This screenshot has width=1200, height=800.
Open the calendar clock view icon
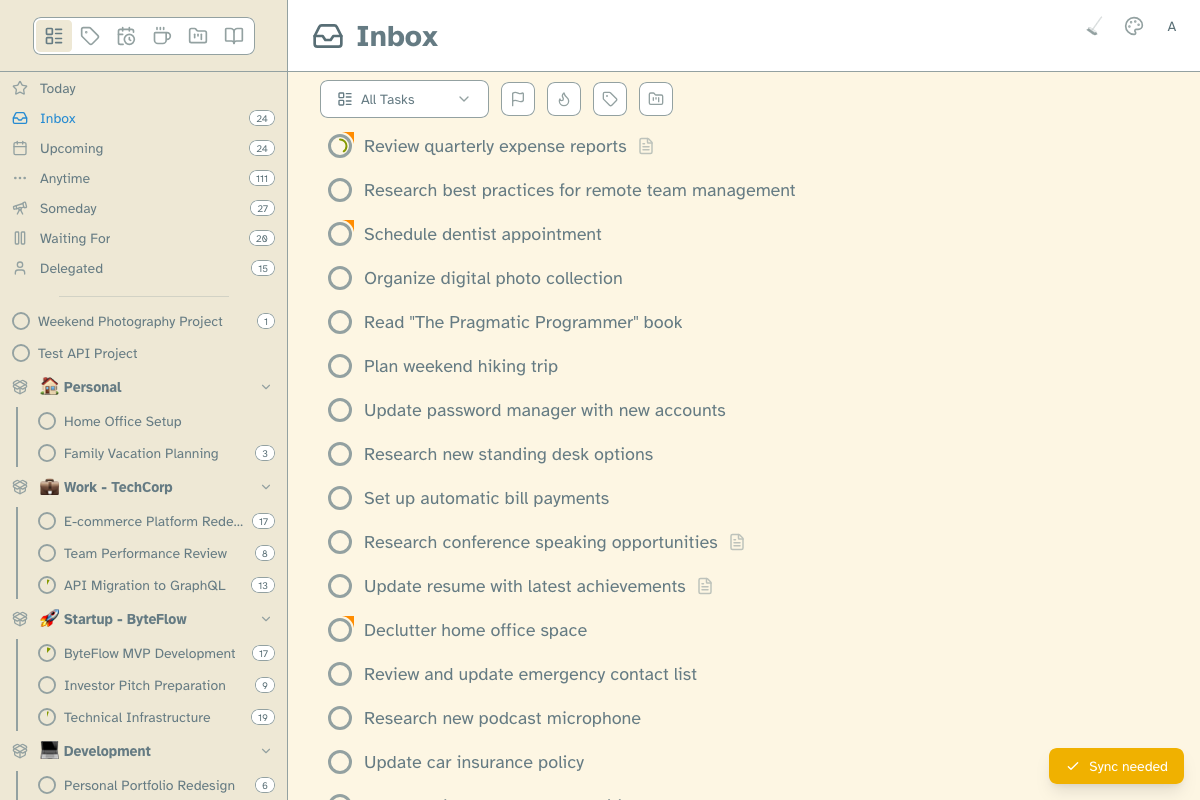coord(126,36)
